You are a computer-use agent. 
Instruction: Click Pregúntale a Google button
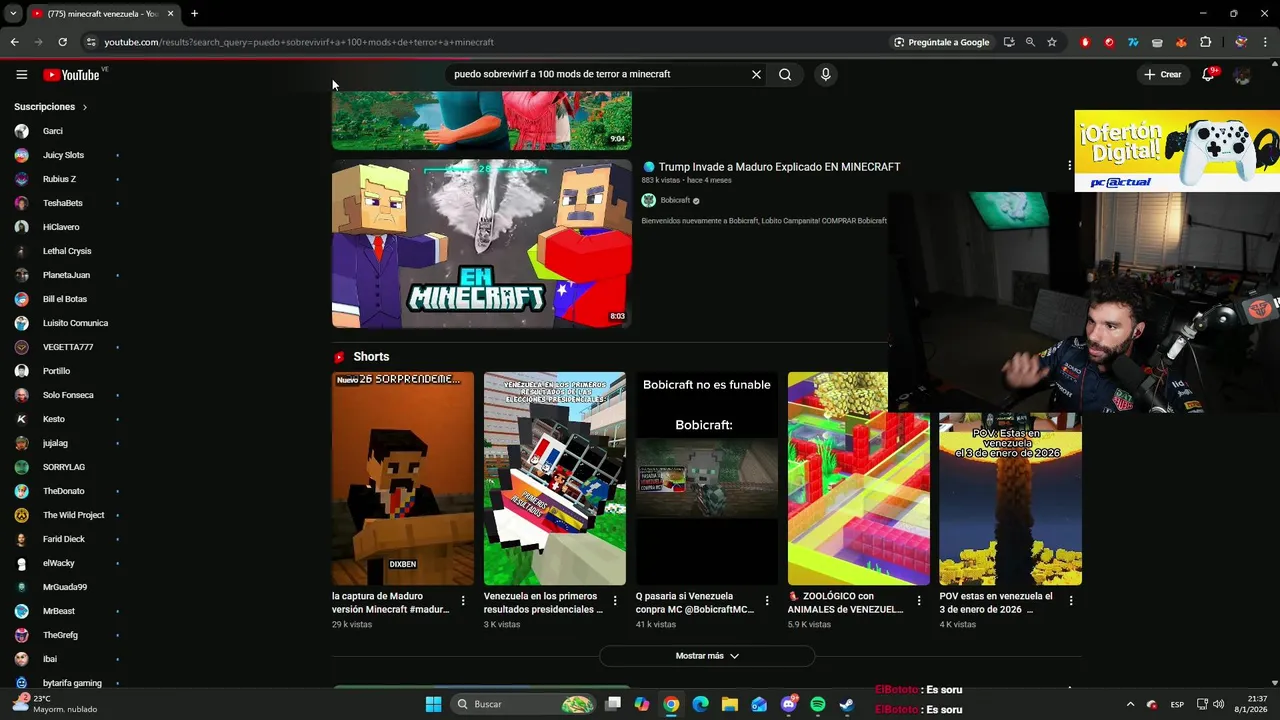[x=942, y=42]
